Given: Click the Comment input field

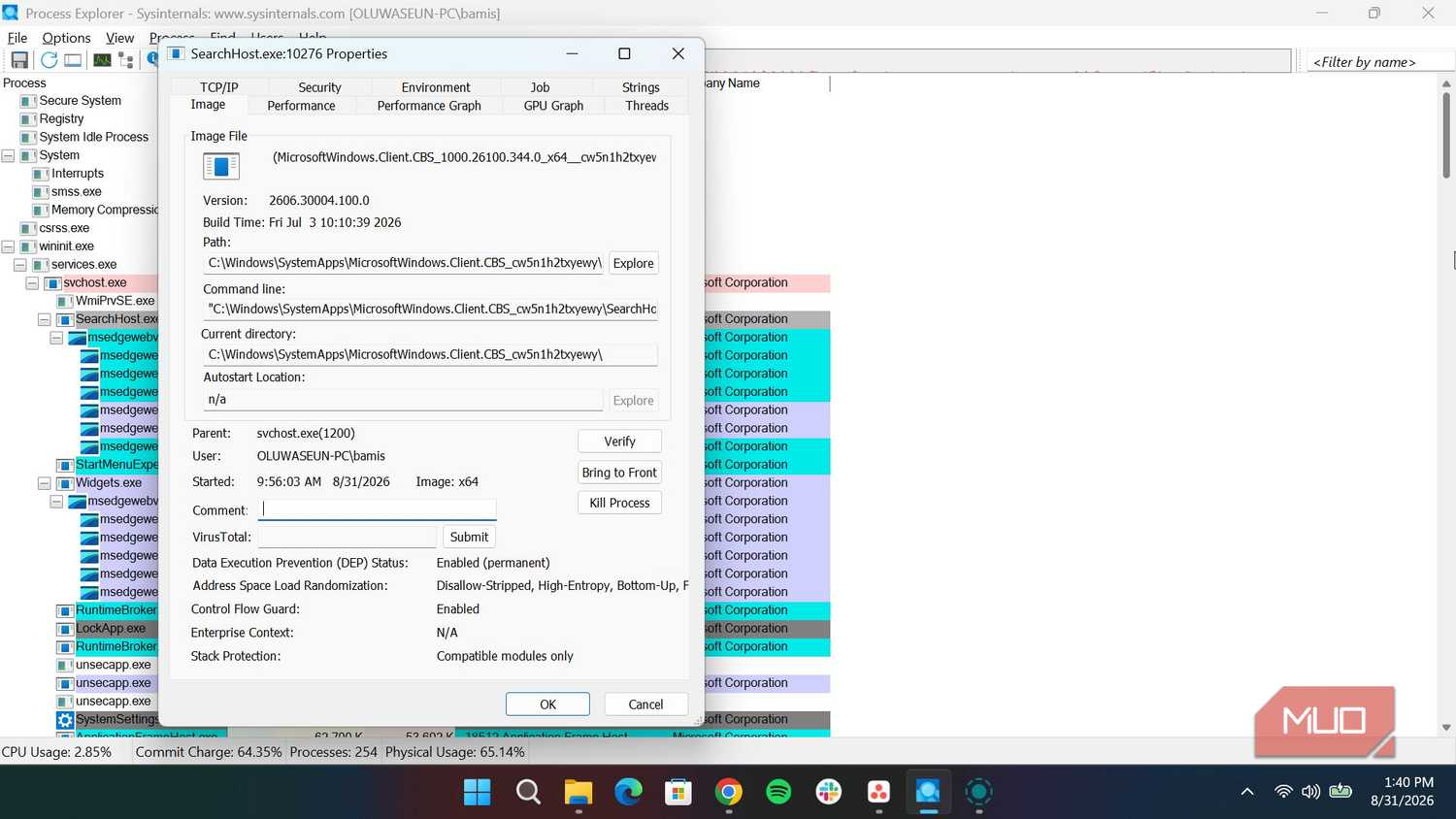Looking at the screenshot, I should pos(377,509).
